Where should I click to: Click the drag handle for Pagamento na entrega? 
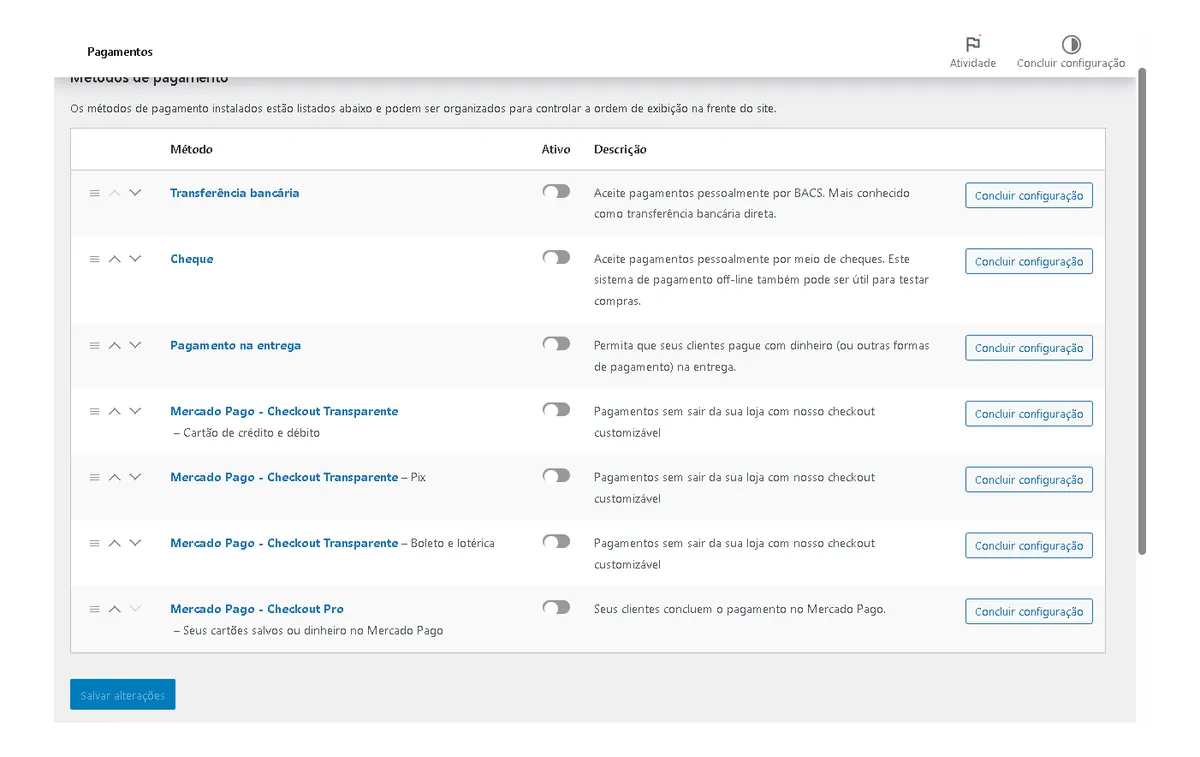pyautogui.click(x=95, y=344)
